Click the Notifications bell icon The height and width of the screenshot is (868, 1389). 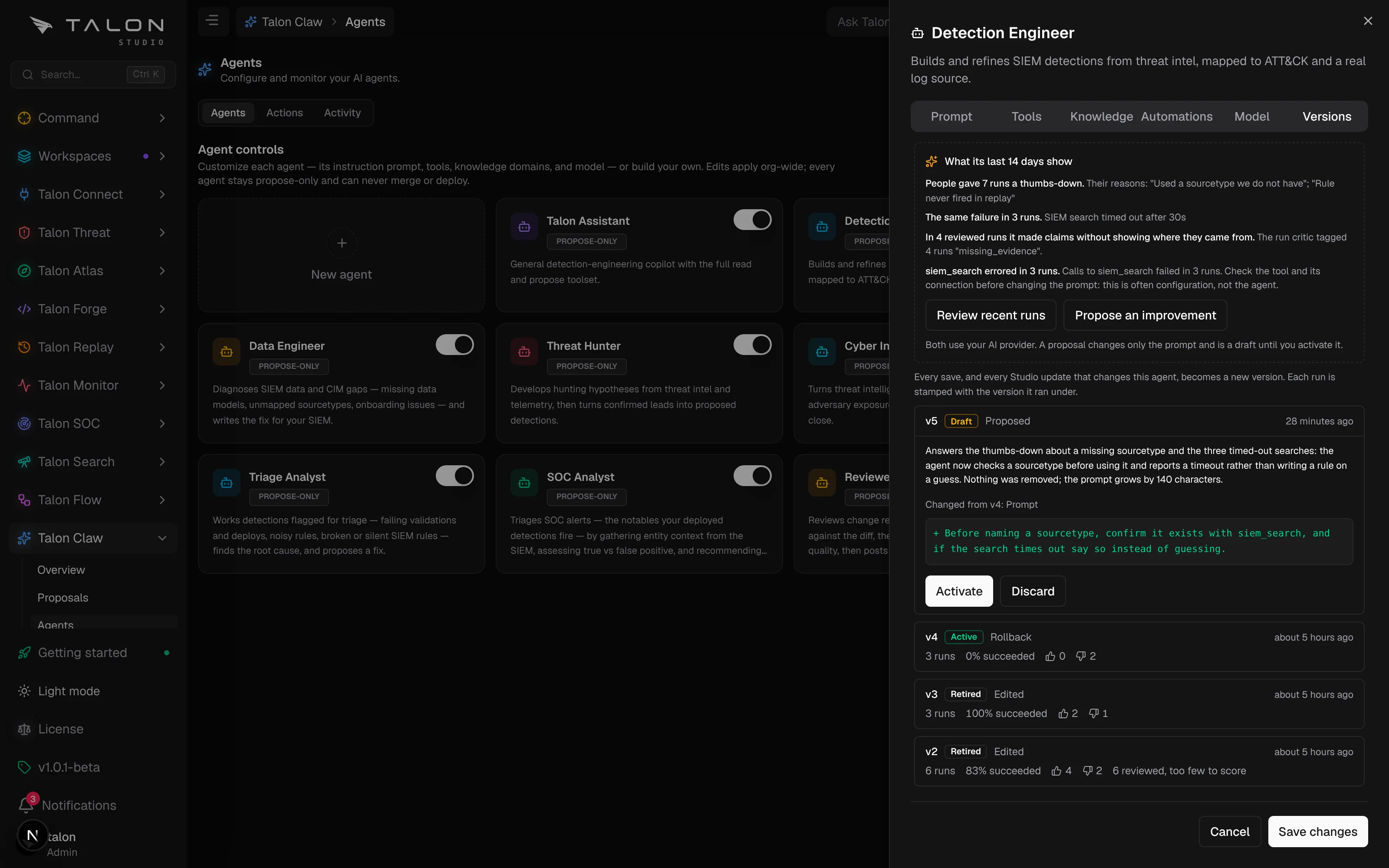(25, 805)
